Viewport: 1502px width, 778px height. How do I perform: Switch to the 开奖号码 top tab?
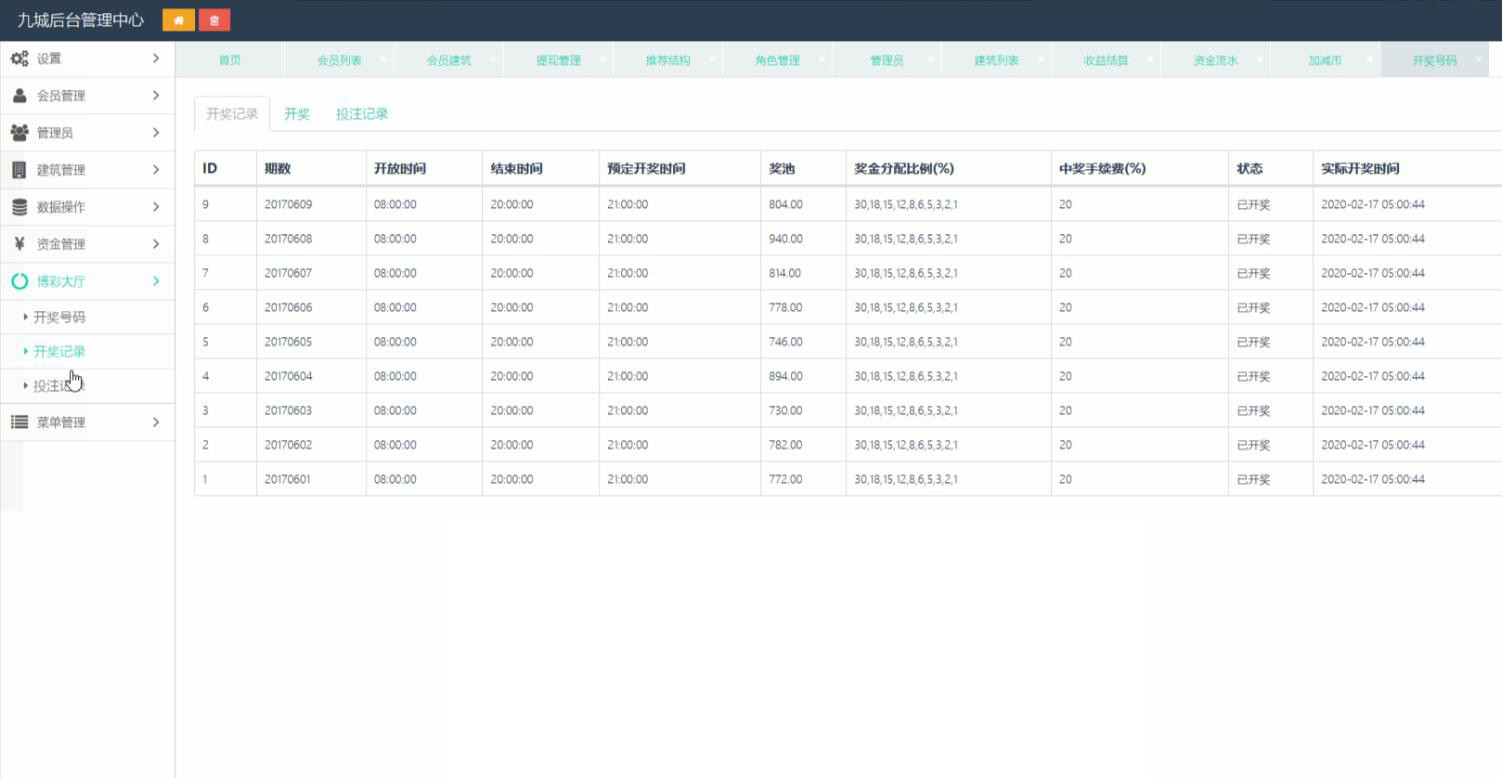tap(1434, 60)
